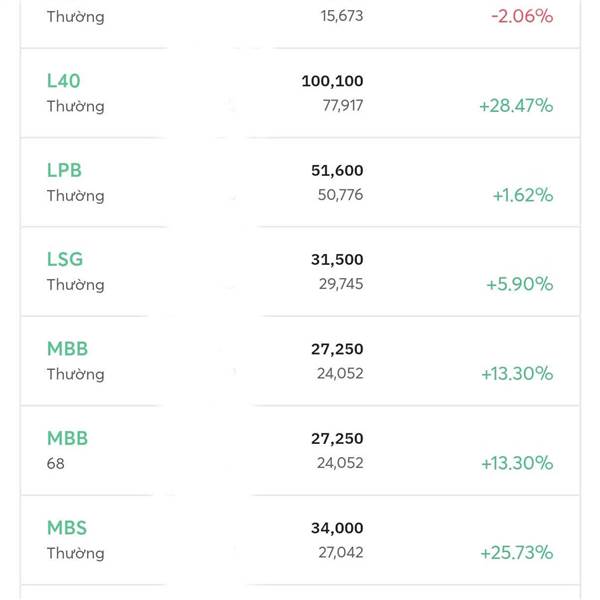Click the 68 sub-account label under MBB

click(55, 464)
